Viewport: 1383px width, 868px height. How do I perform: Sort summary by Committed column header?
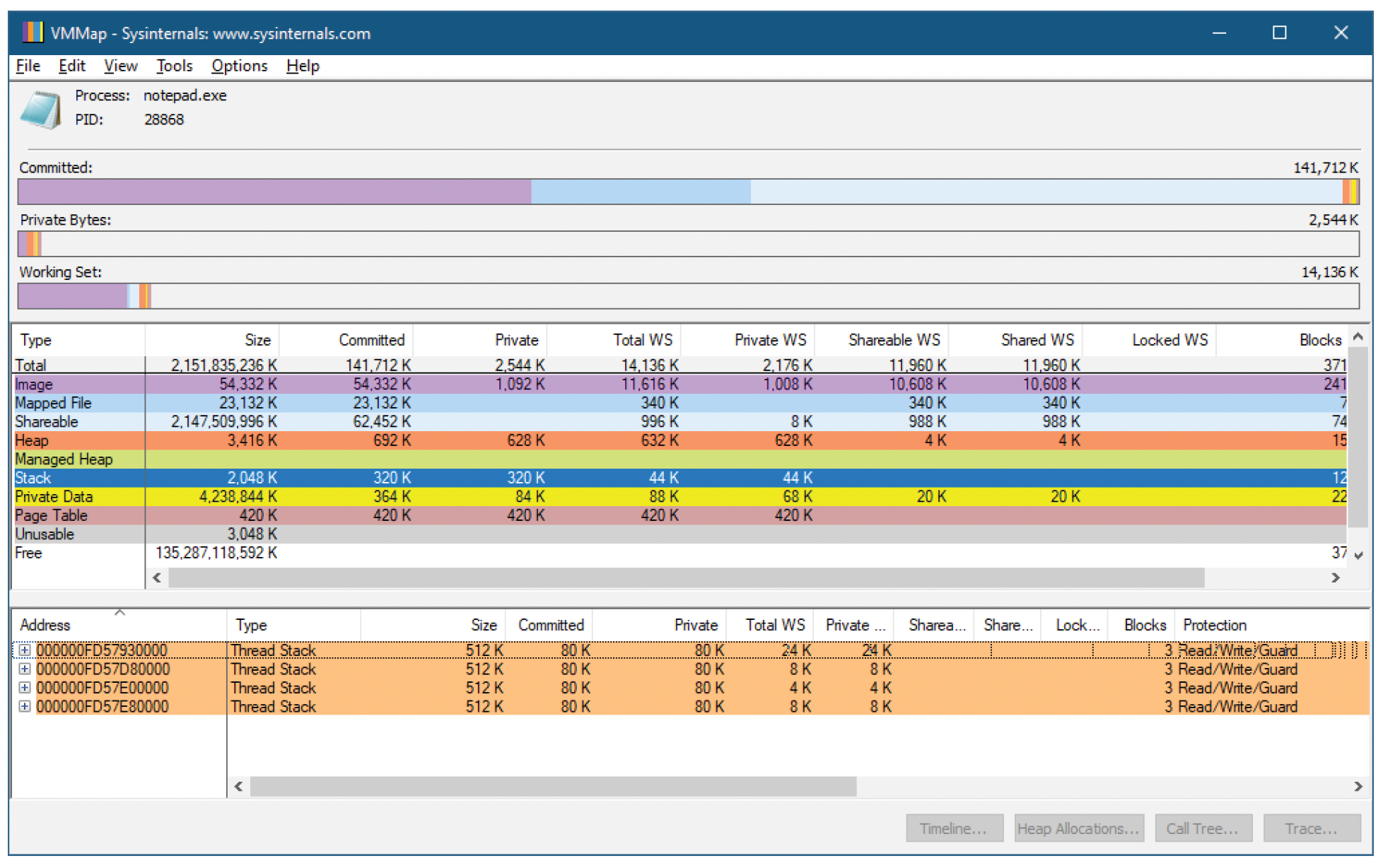coord(346,340)
